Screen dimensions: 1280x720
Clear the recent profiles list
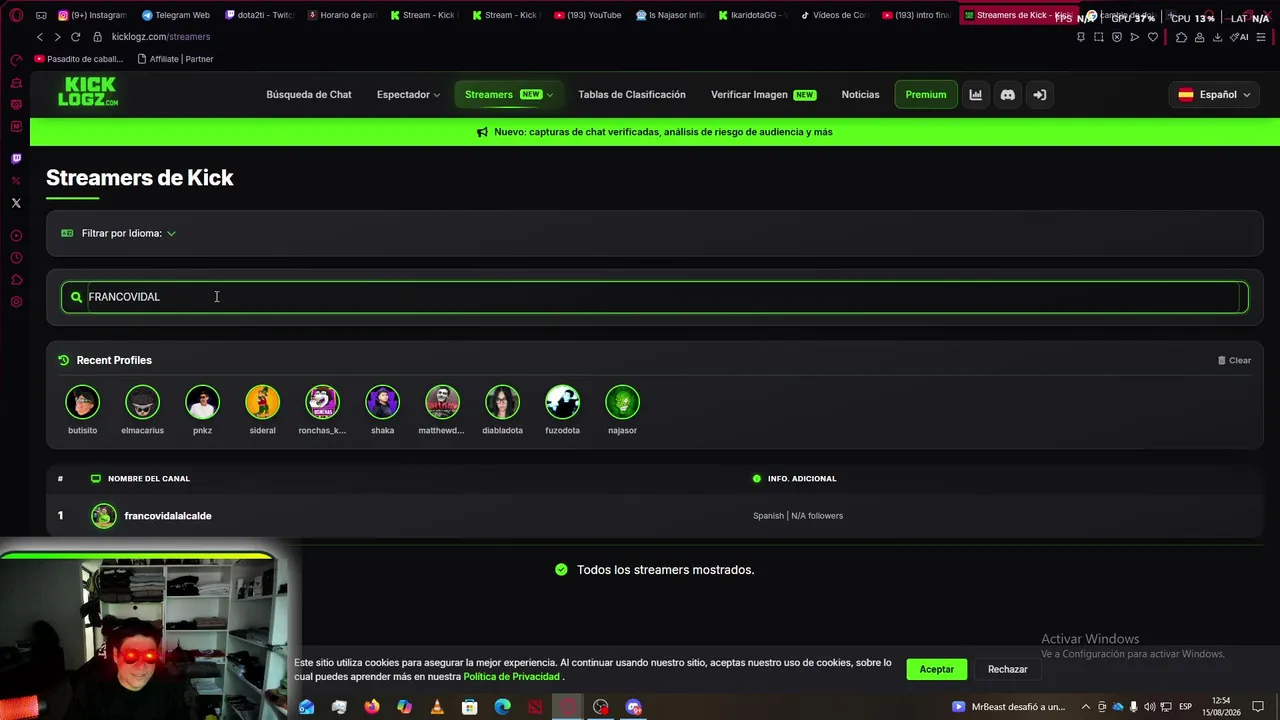(x=1234, y=360)
